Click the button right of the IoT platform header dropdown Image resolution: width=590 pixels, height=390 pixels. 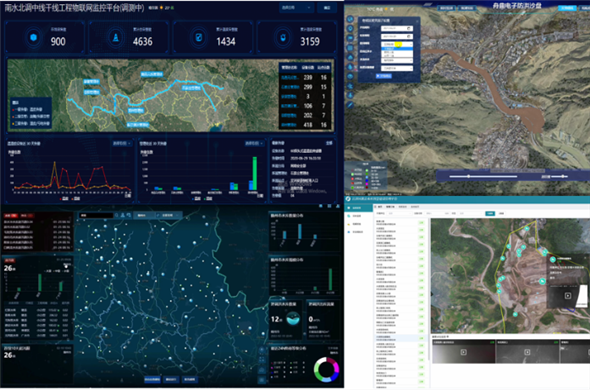[327, 8]
